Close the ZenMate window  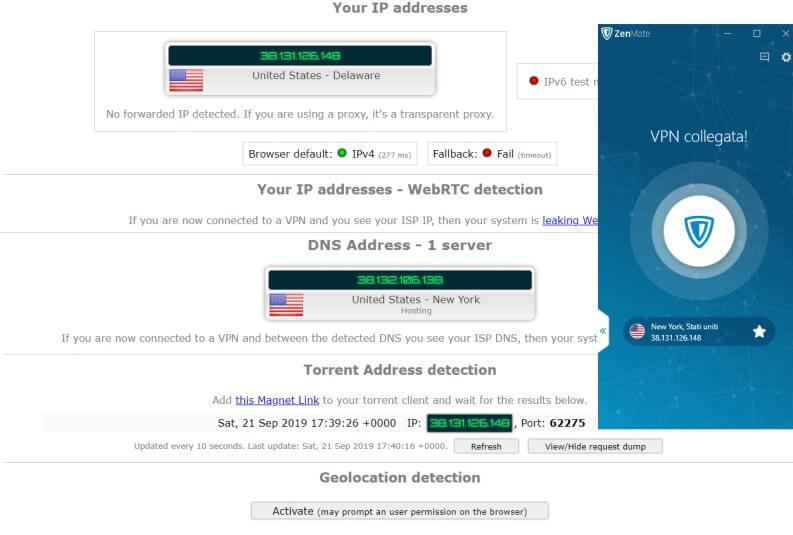pos(786,33)
